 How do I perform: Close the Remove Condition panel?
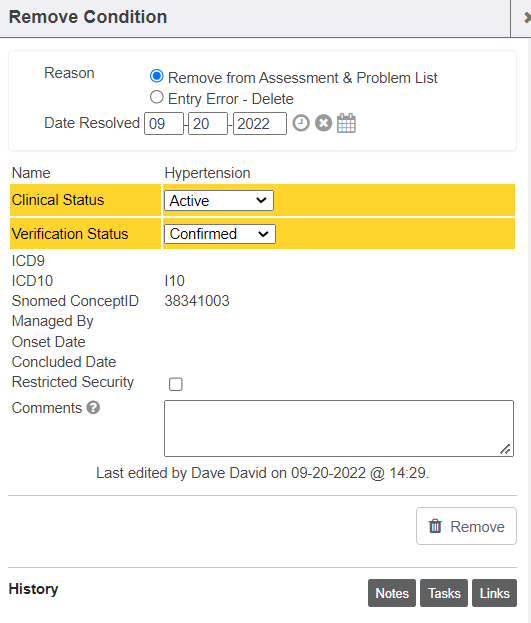[x=526, y=17]
